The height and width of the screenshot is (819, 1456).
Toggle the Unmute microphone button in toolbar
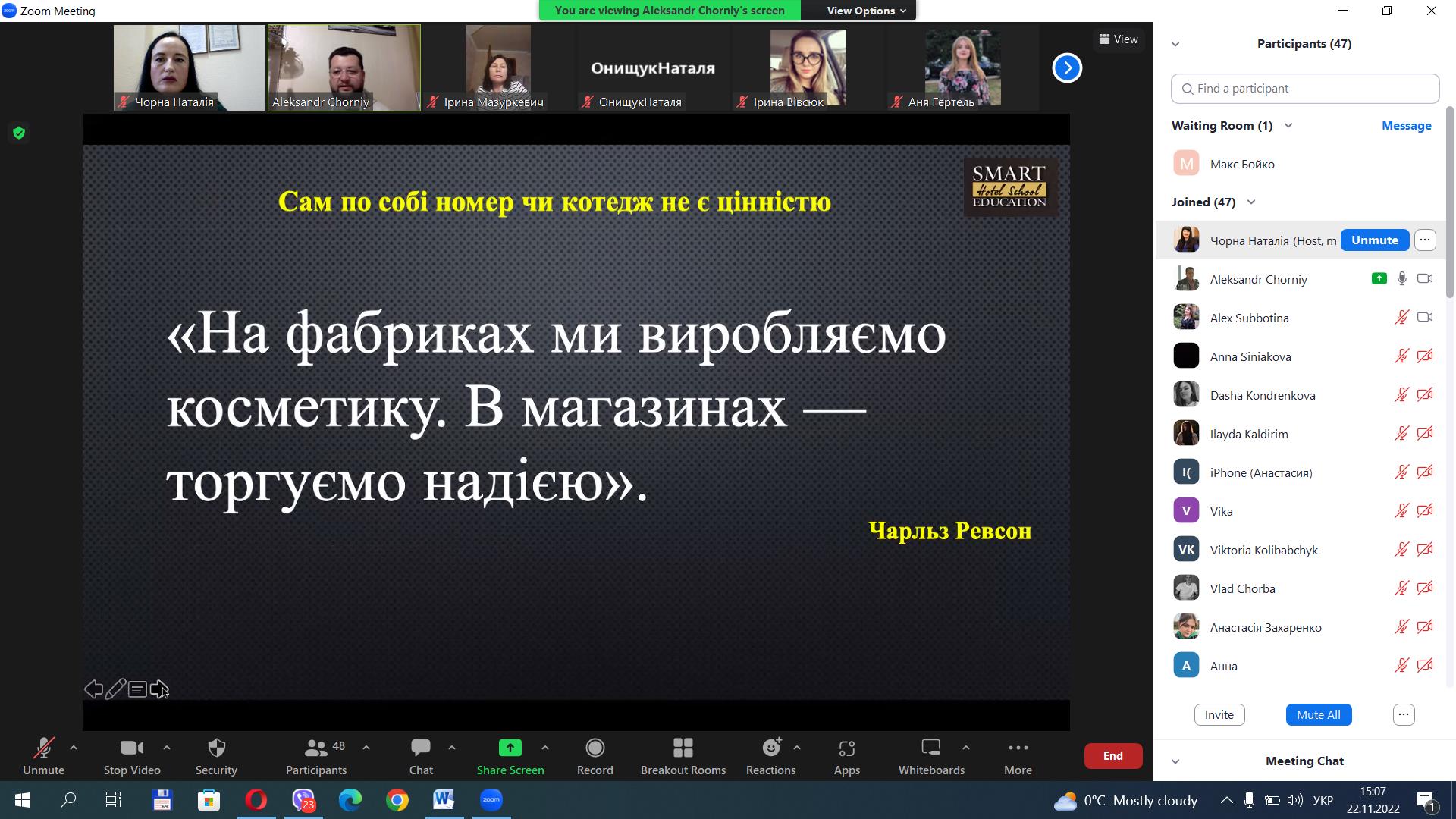pos(43,748)
